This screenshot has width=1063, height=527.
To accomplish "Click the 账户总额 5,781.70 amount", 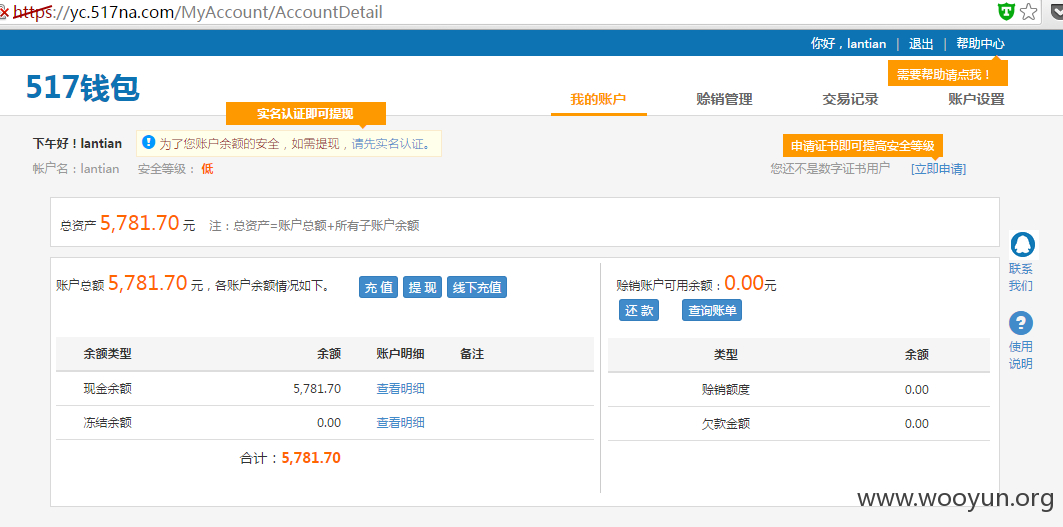I will [148, 283].
